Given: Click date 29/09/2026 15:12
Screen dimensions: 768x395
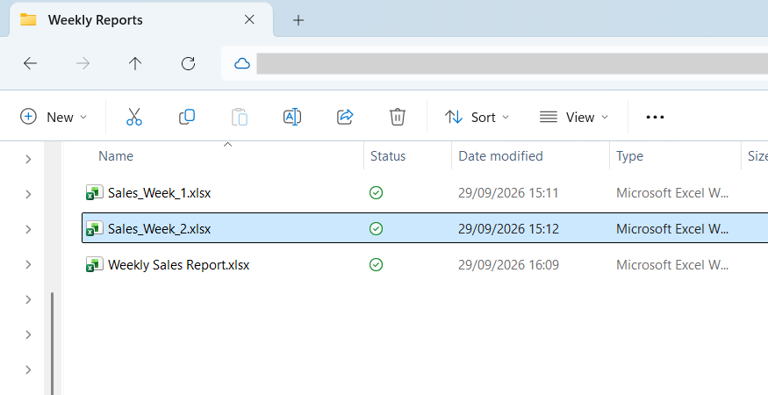Looking at the screenshot, I should point(508,229).
